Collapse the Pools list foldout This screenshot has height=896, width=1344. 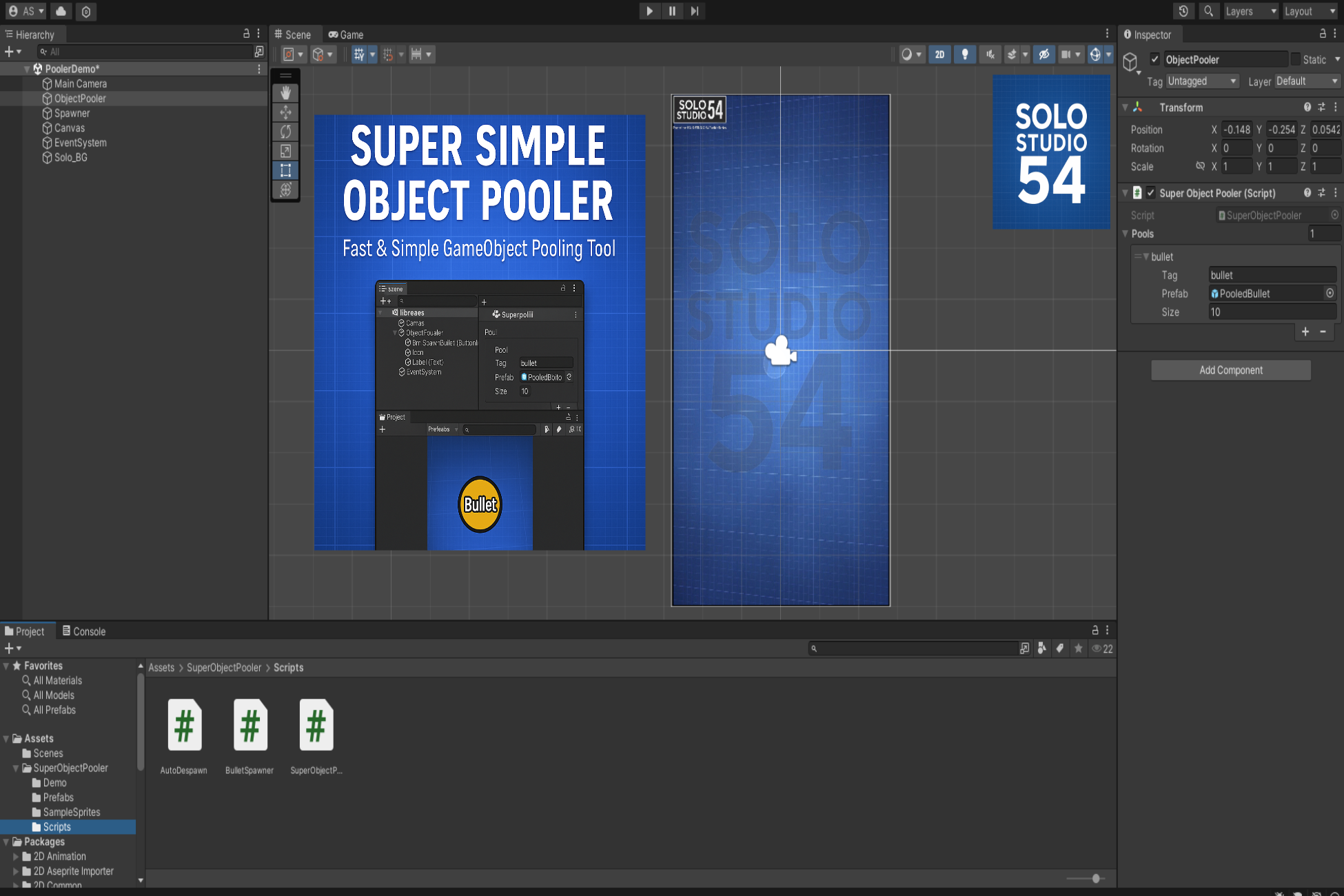click(x=1126, y=234)
